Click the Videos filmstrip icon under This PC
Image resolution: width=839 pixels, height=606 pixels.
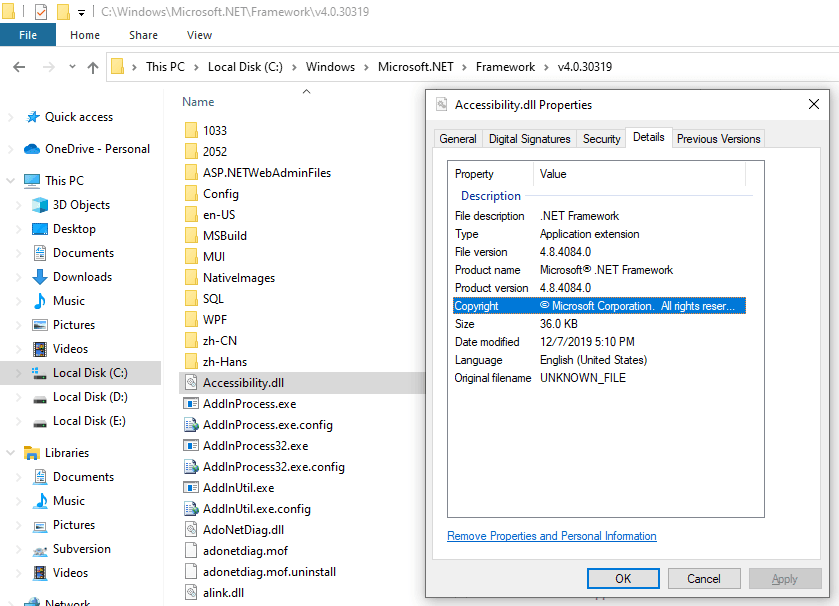coord(40,349)
